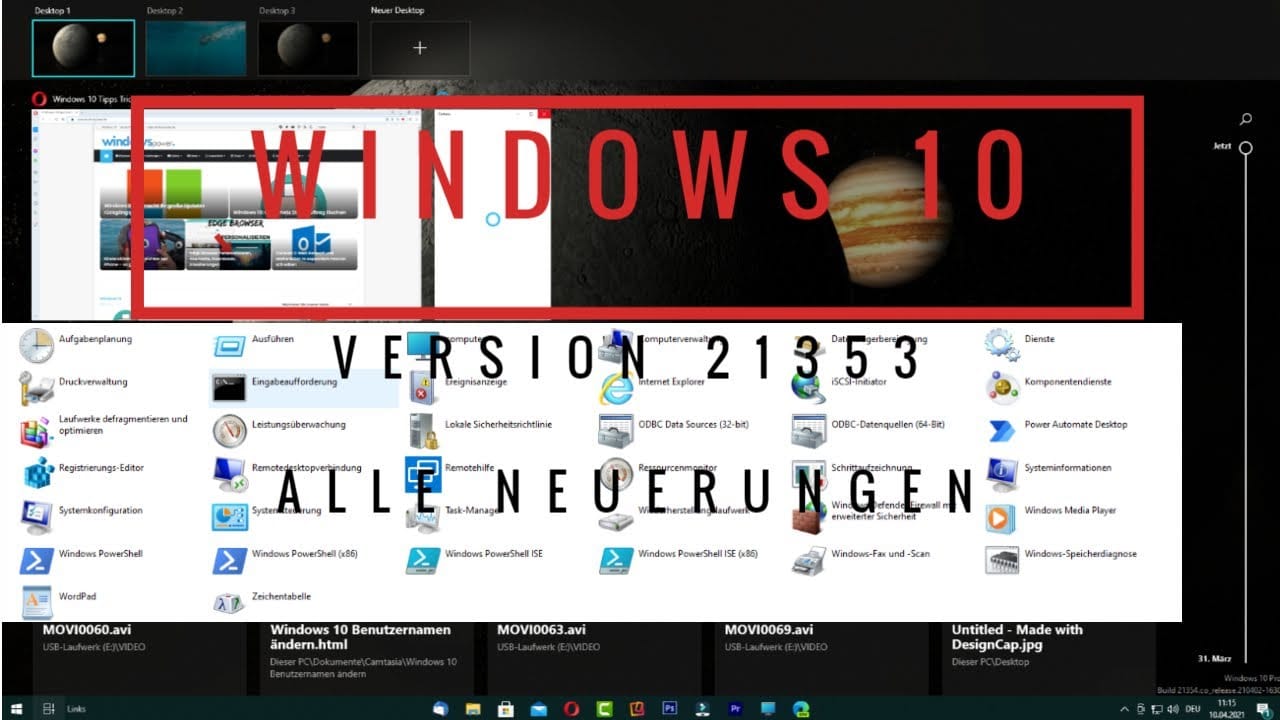
Task: Launch Premiere Pro from taskbar
Action: [x=736, y=708]
